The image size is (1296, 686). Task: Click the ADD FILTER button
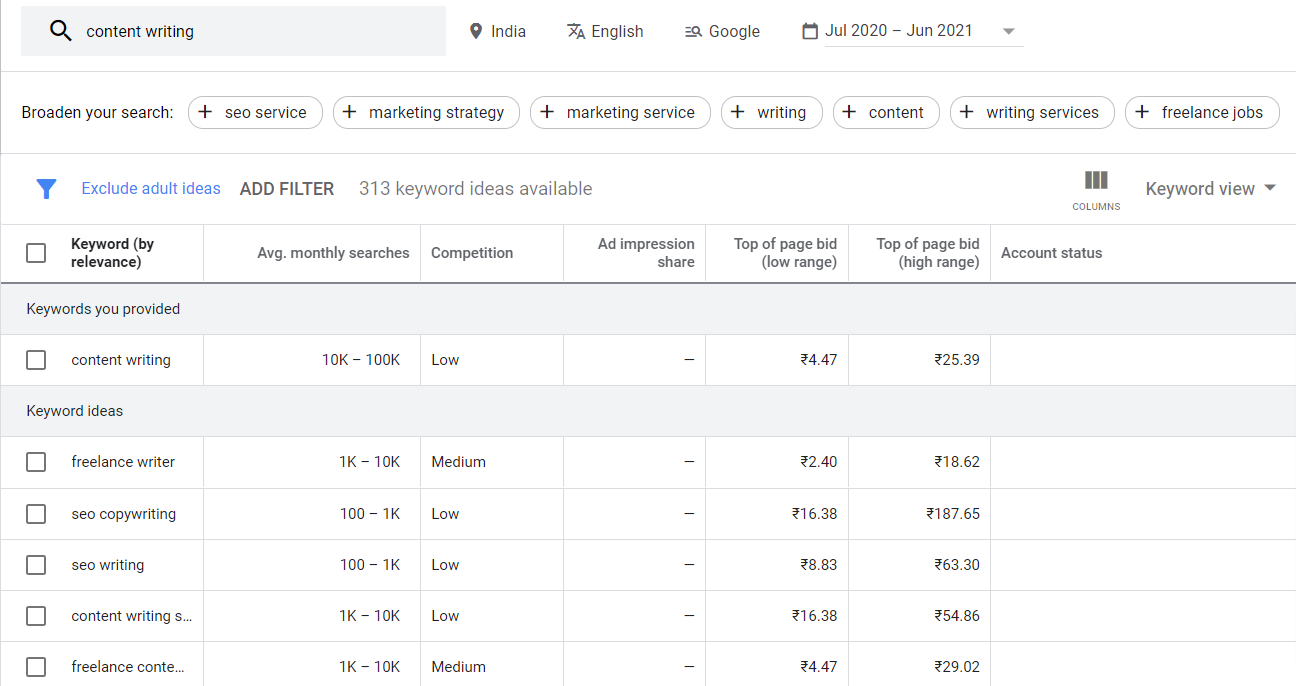tap(287, 189)
